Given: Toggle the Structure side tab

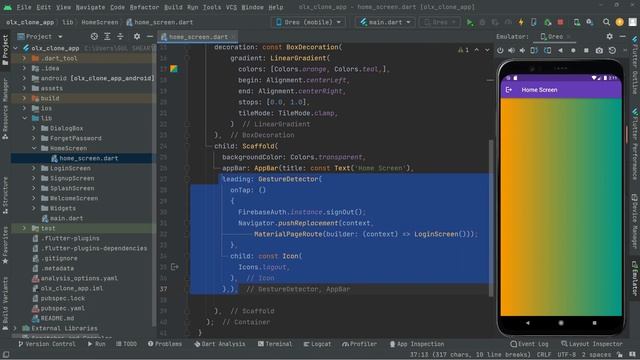Looking at the screenshot, I should click(x=5, y=196).
